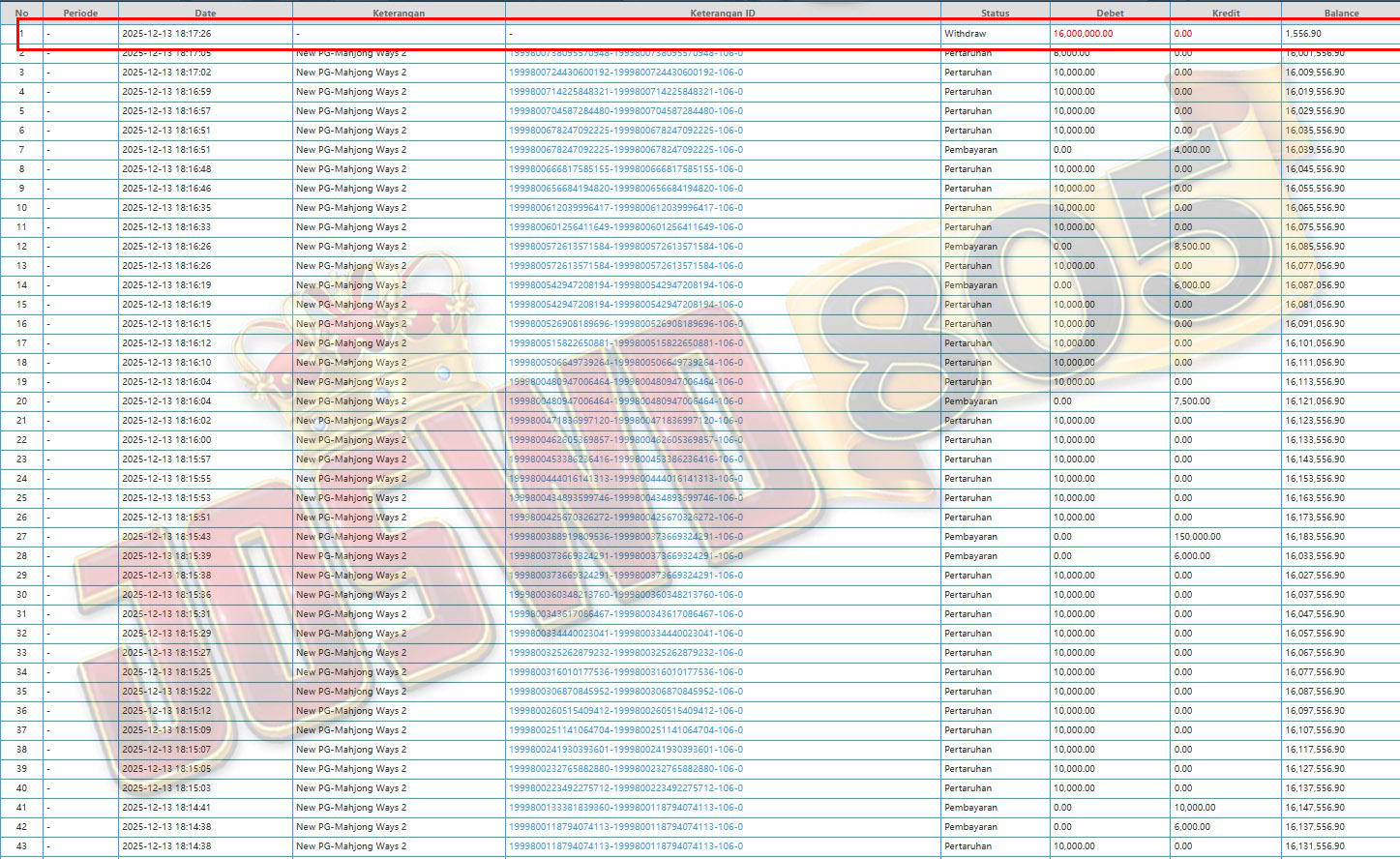The image size is (1400, 859).
Task: Select the 2025-12-13 18:17:26 date cell
Action: click(166, 34)
